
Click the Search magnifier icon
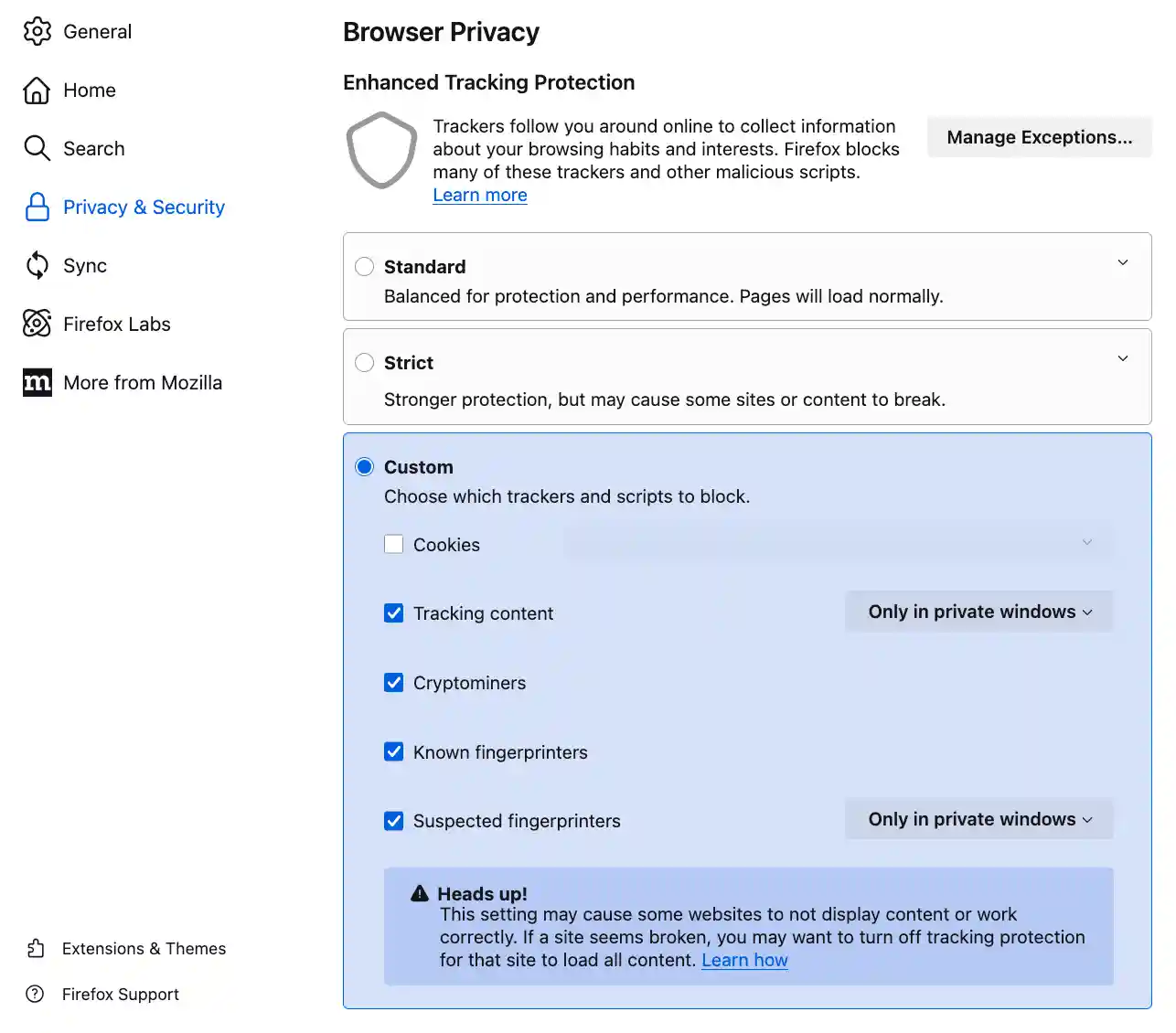click(37, 148)
